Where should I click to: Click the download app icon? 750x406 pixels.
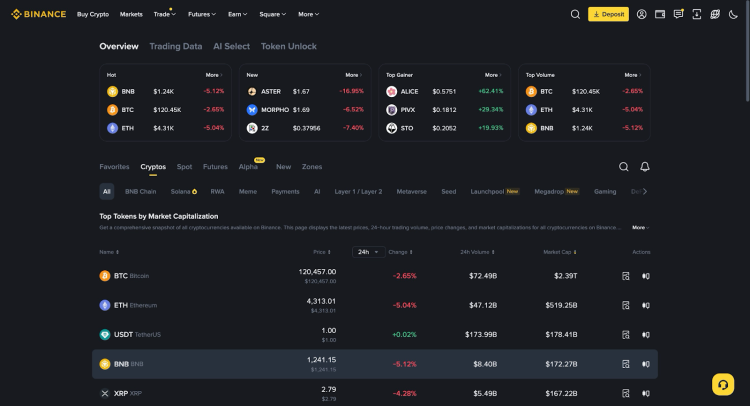697,14
